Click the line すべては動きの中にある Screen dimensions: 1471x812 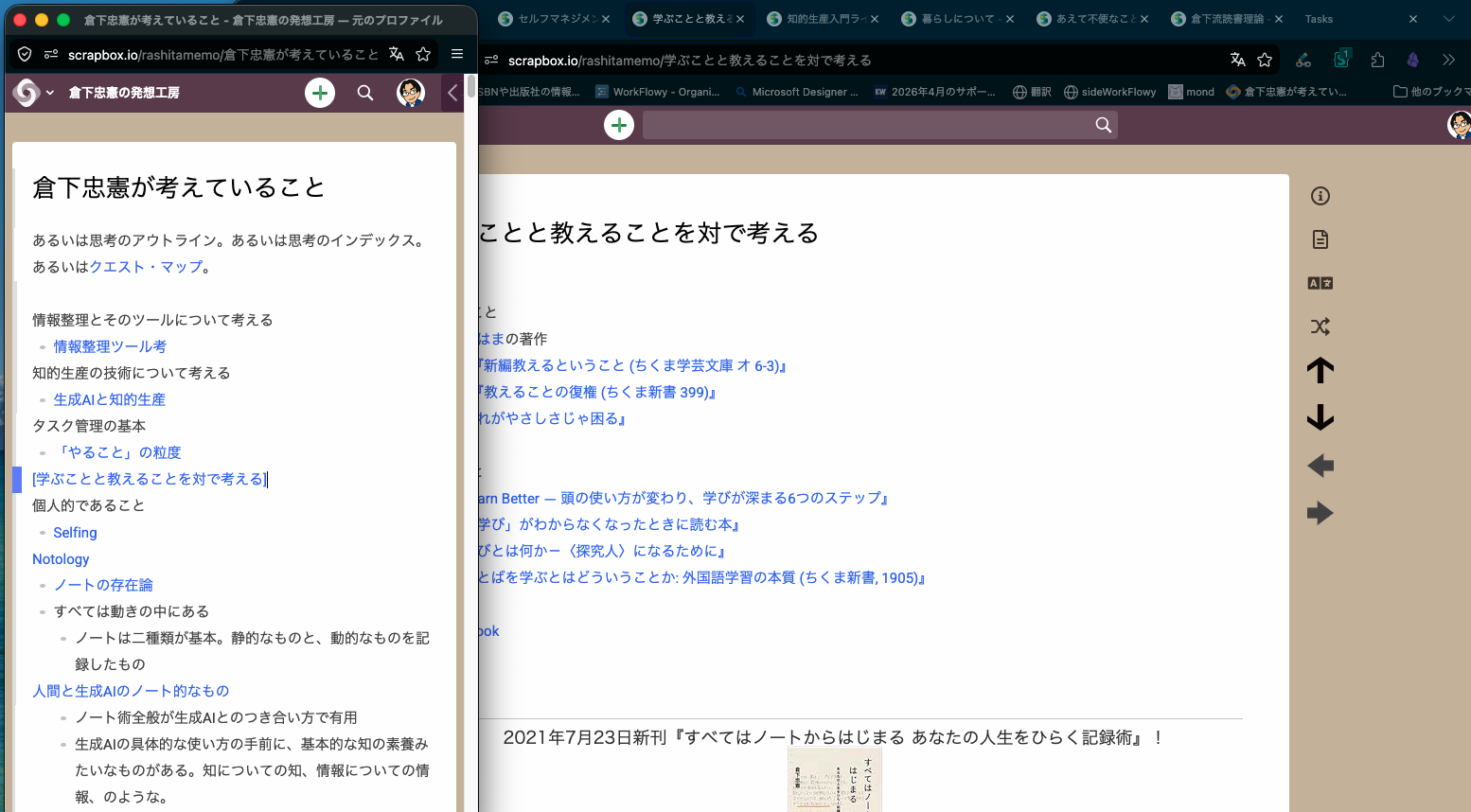(x=132, y=611)
